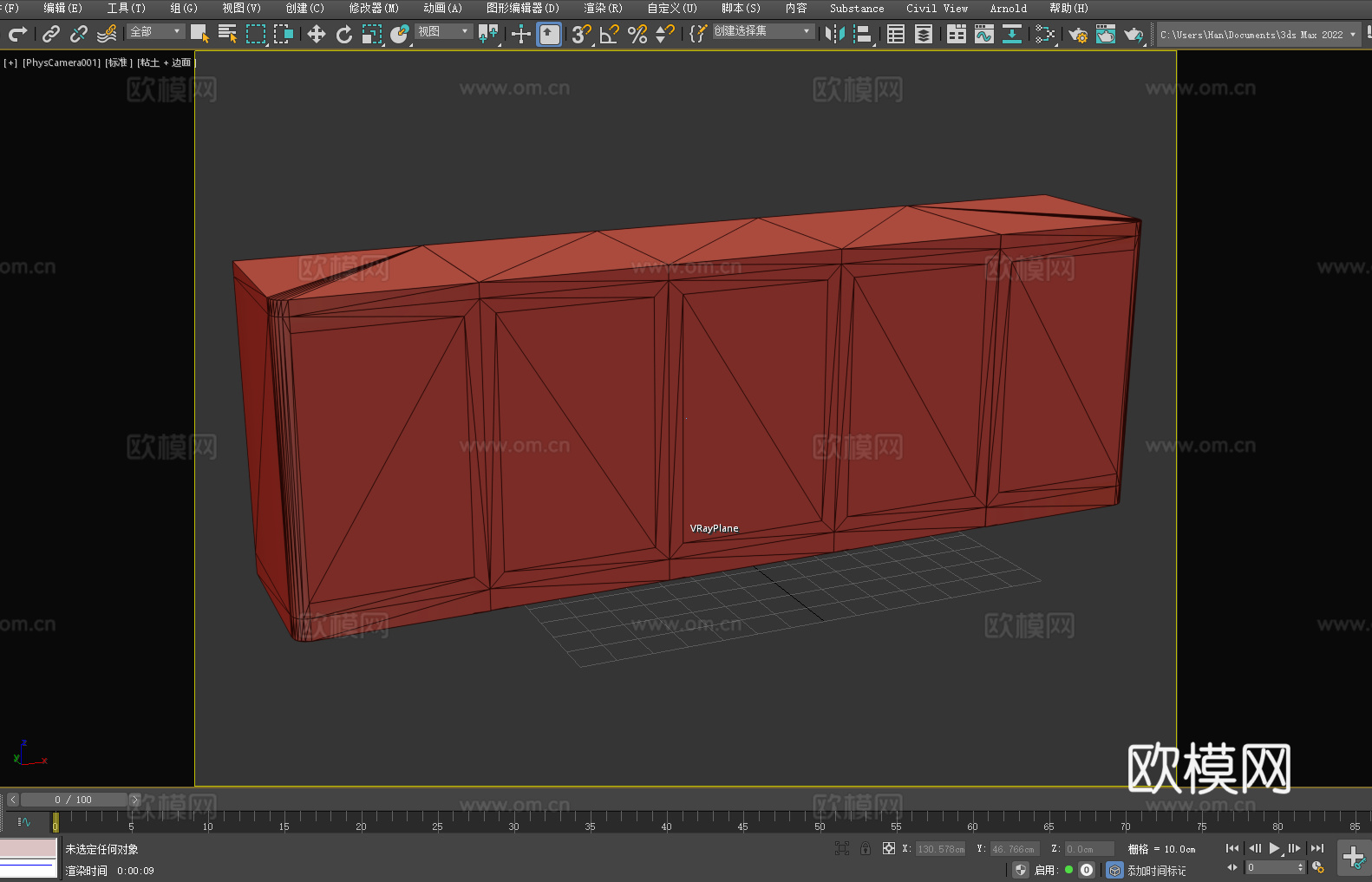The width and height of the screenshot is (1372, 882).
Task: Toggle the Layer Explorer icon
Action: tap(924, 34)
